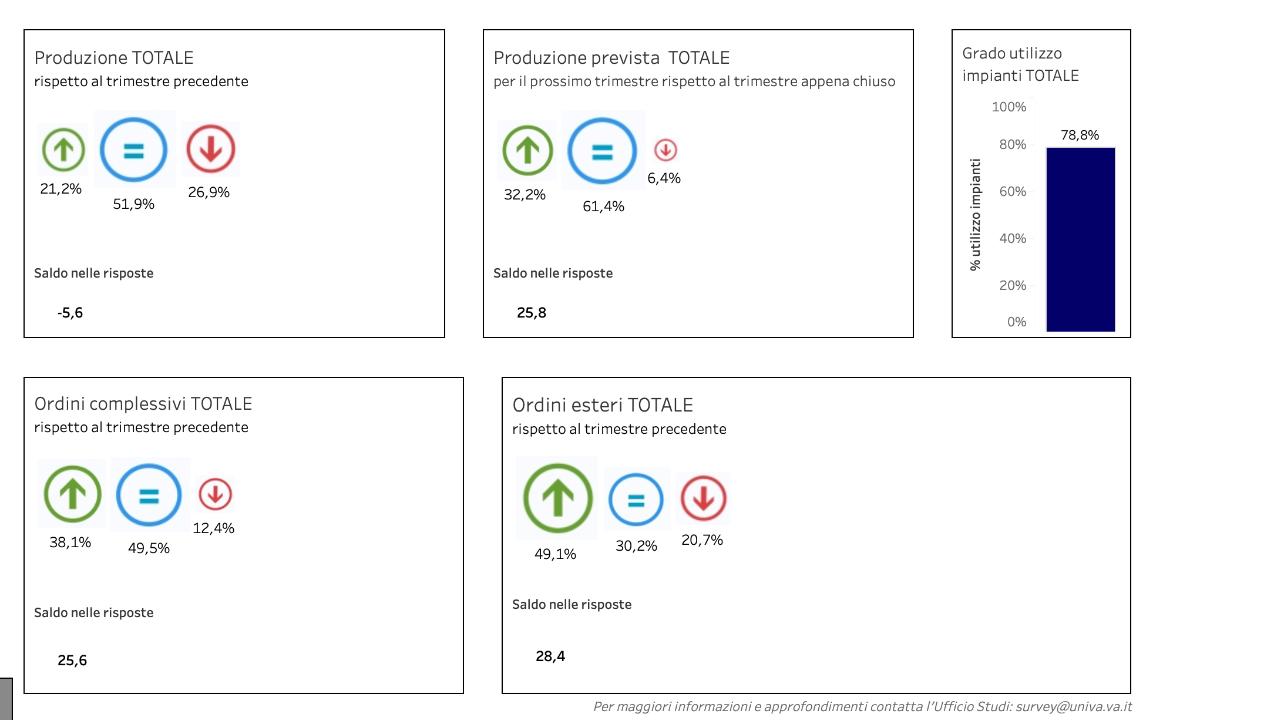Click large green up arrow in Ordini esteri
The width and height of the screenshot is (1280, 720).
pos(557,497)
